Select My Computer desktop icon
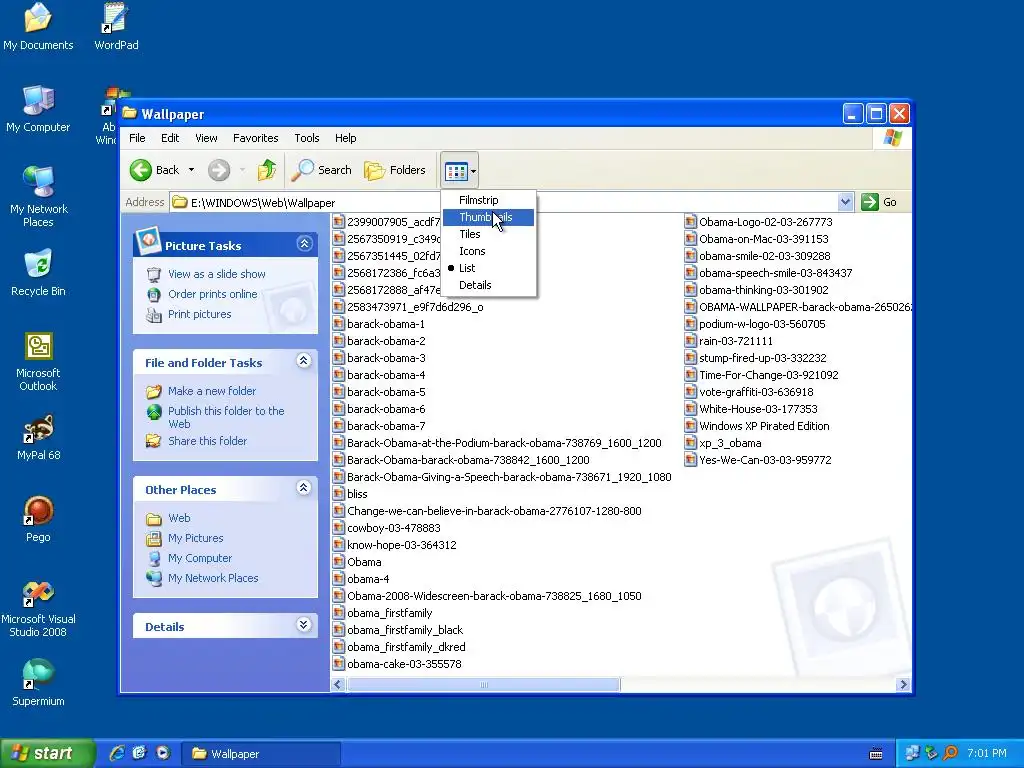 [x=38, y=108]
